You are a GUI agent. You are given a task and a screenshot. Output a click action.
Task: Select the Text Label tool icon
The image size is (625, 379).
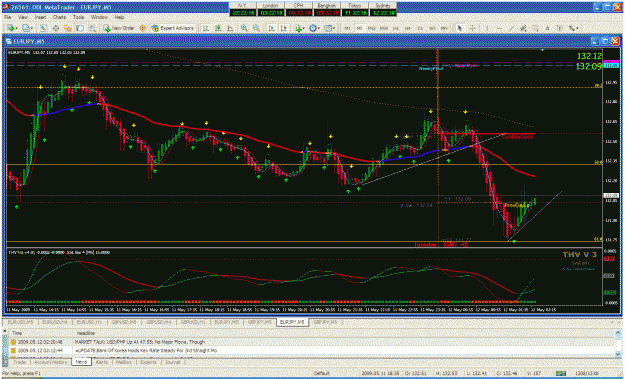tap(559, 28)
